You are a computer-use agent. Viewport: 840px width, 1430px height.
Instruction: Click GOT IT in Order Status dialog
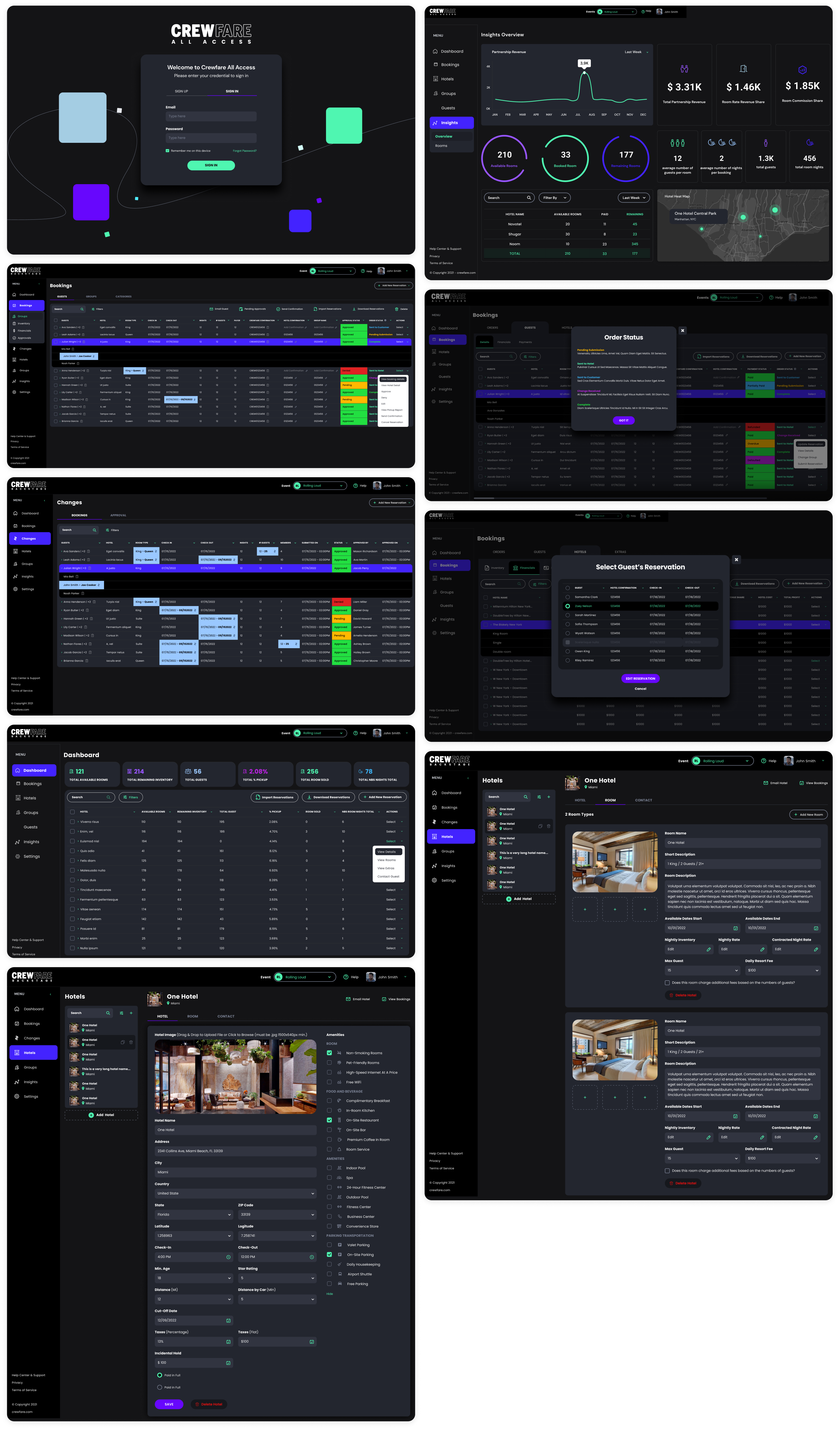coord(624,420)
